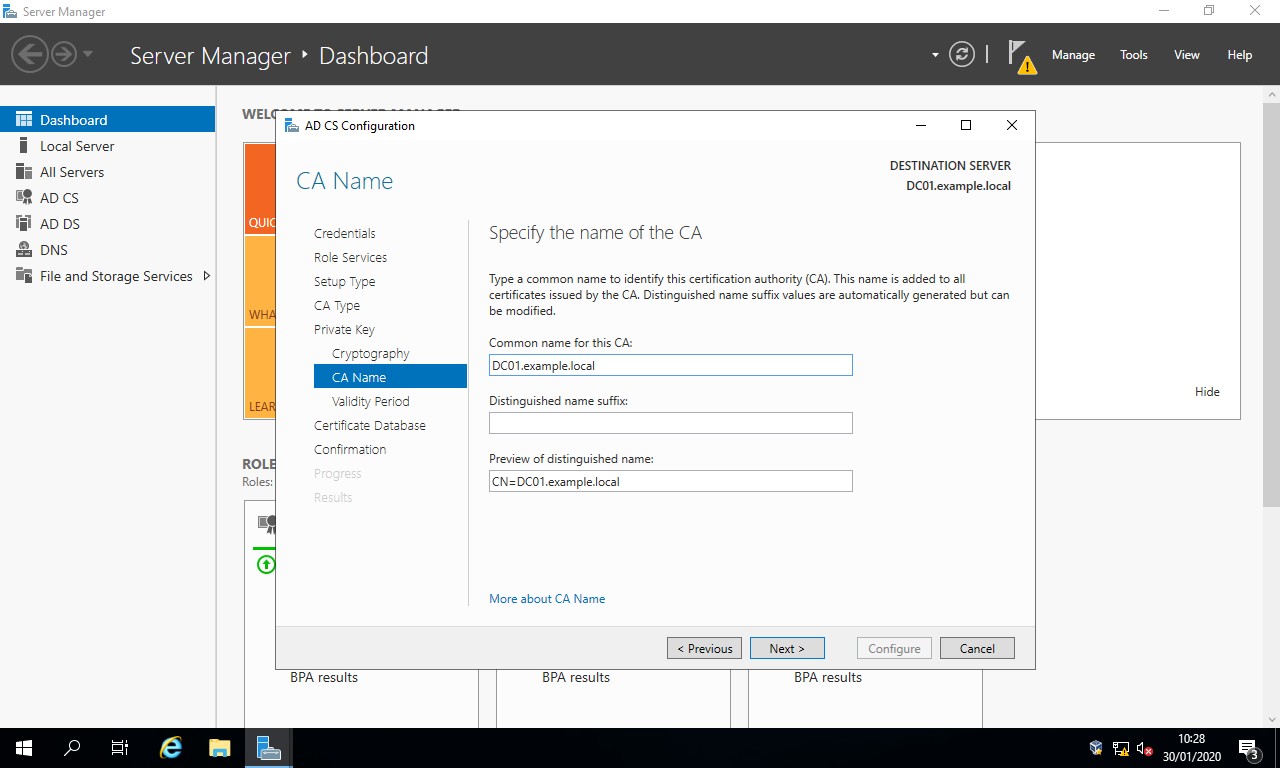
Task: Open the dropdown arrow beside Refresh
Action: [935, 55]
